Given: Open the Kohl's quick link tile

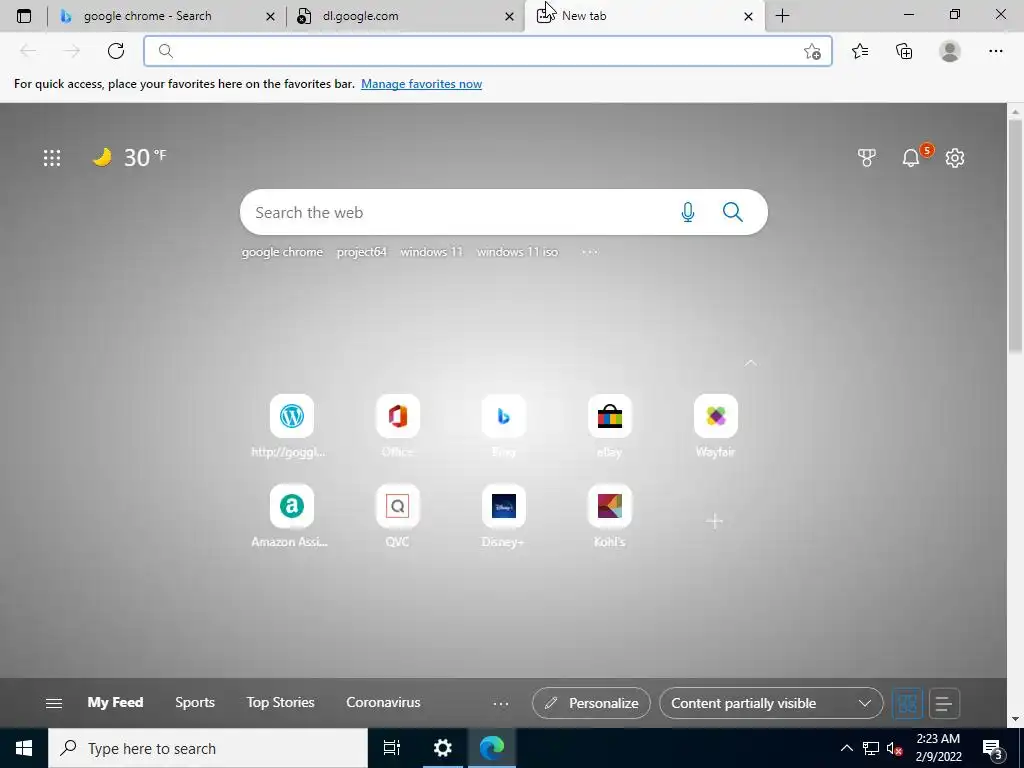Looking at the screenshot, I should (x=609, y=506).
